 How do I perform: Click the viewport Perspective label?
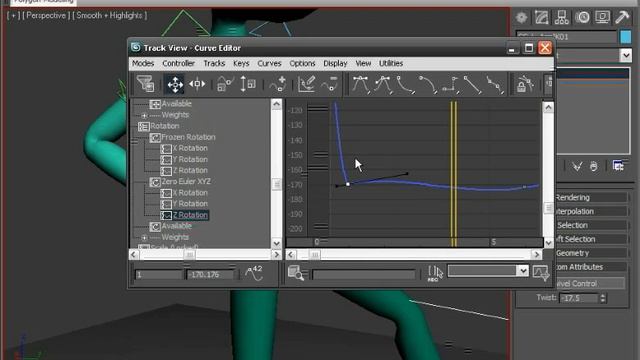(x=46, y=16)
